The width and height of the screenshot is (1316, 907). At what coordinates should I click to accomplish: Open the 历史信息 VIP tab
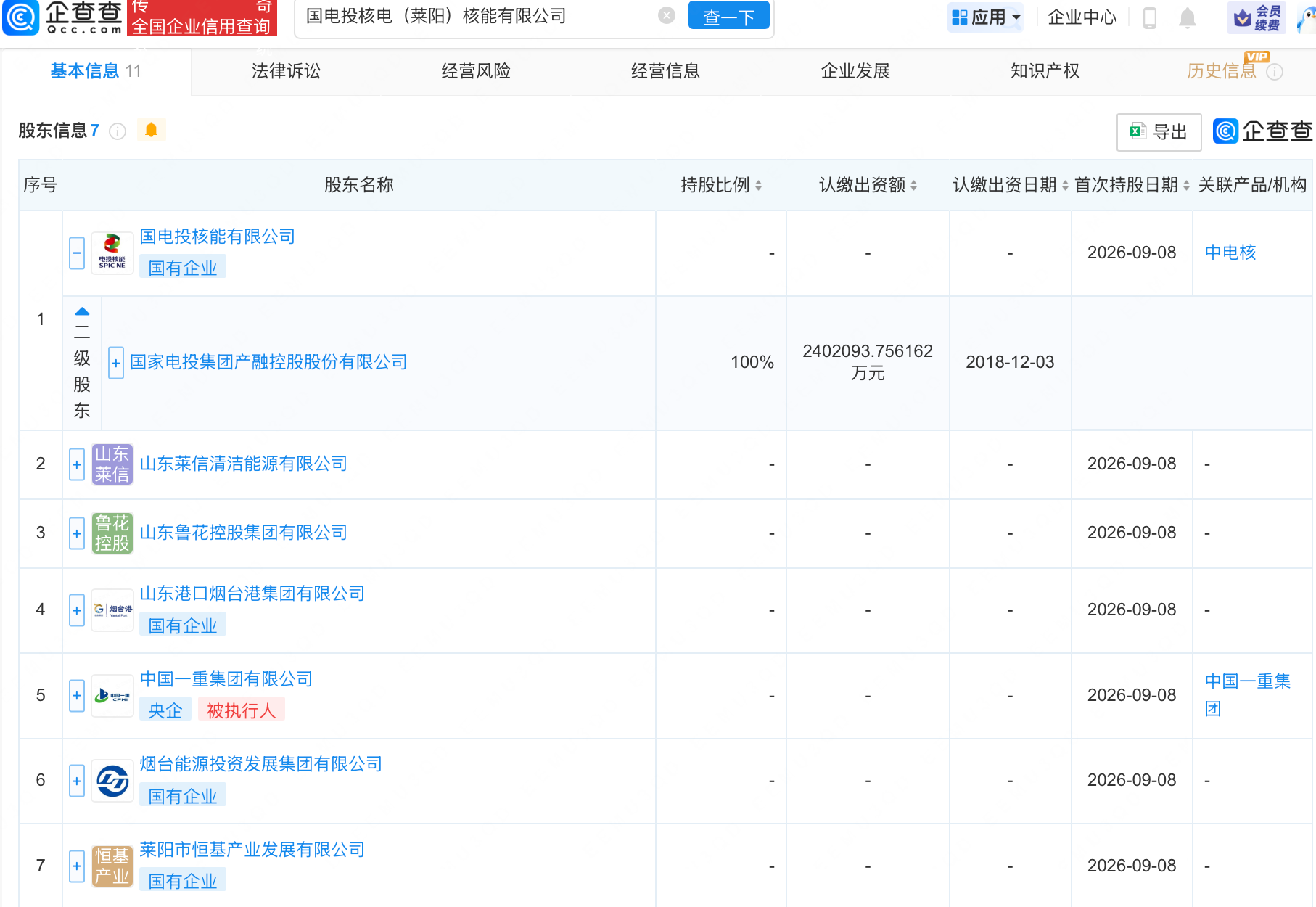click(1222, 71)
